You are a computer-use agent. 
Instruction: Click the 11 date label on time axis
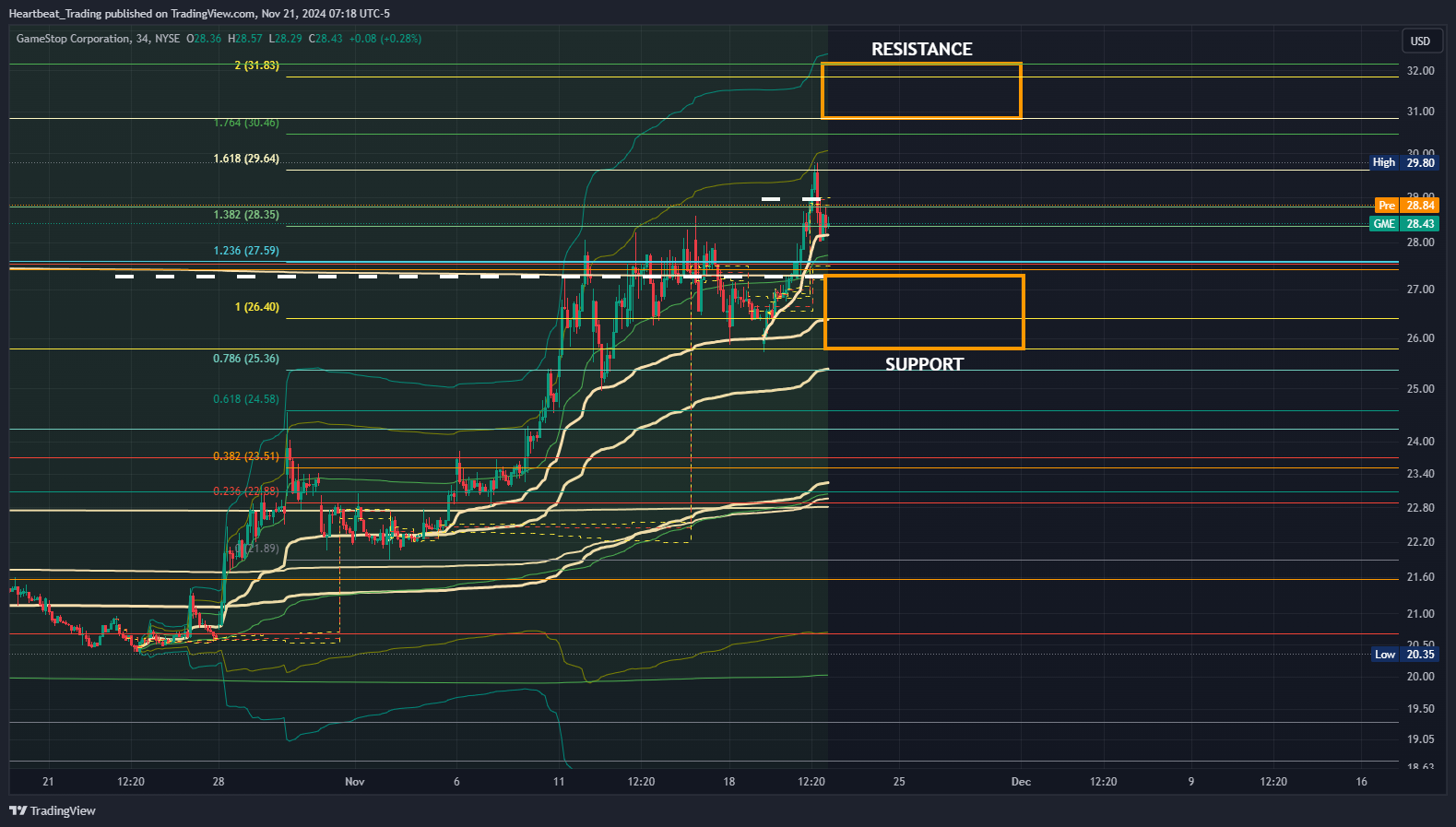[559, 782]
